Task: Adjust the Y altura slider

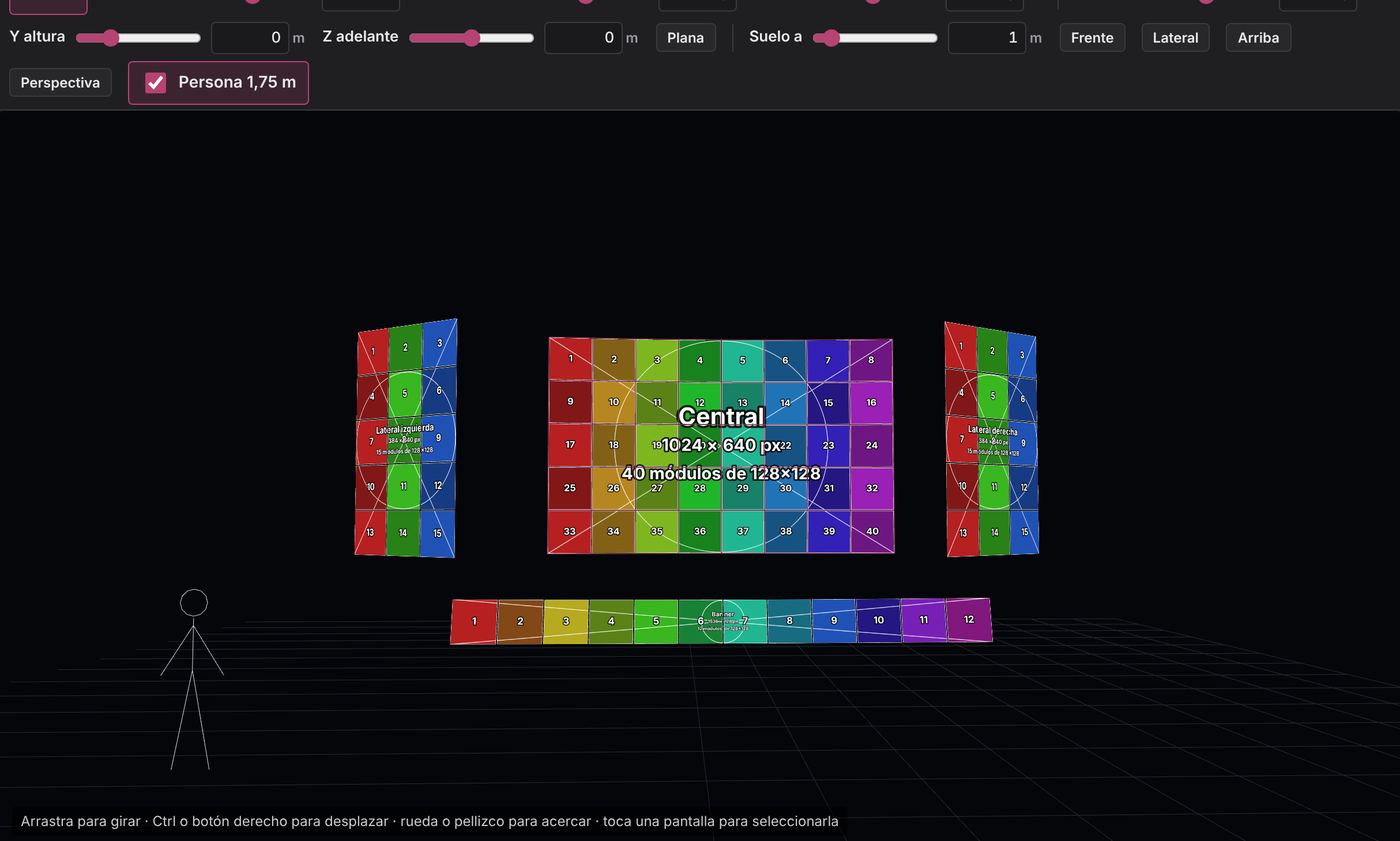Action: click(x=138, y=38)
